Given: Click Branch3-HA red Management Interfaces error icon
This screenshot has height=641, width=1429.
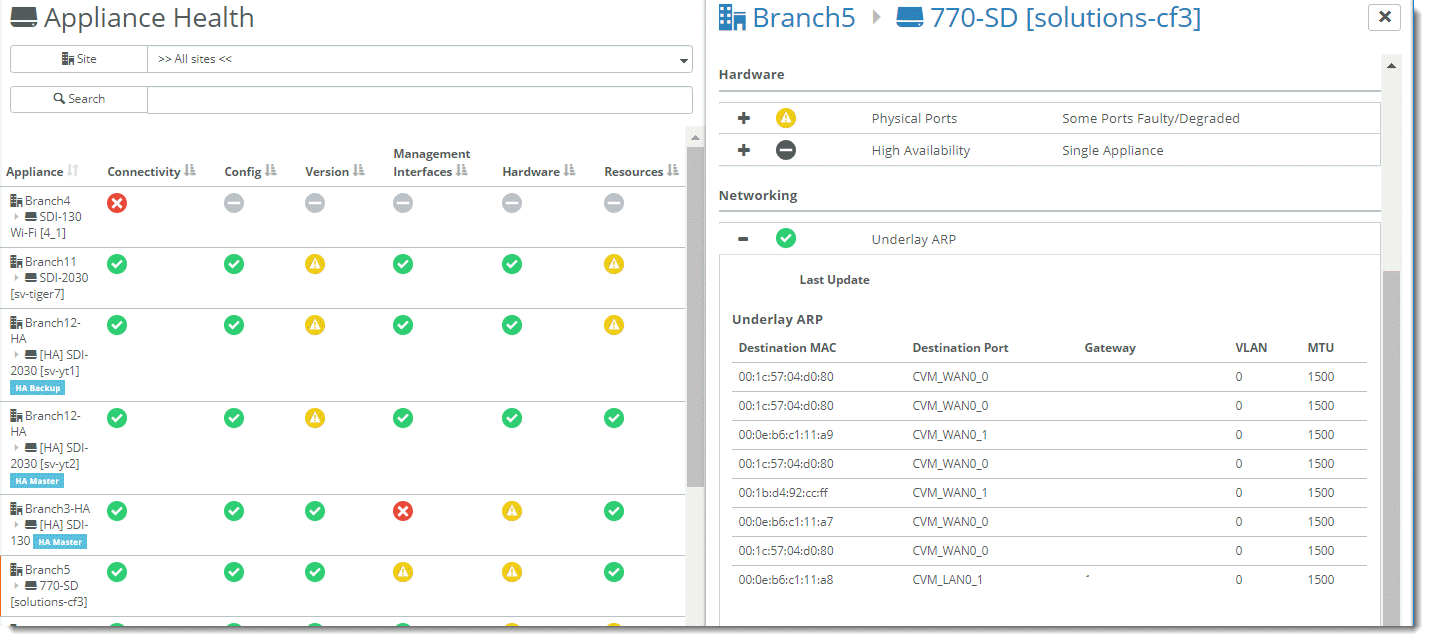Looking at the screenshot, I should (x=403, y=511).
